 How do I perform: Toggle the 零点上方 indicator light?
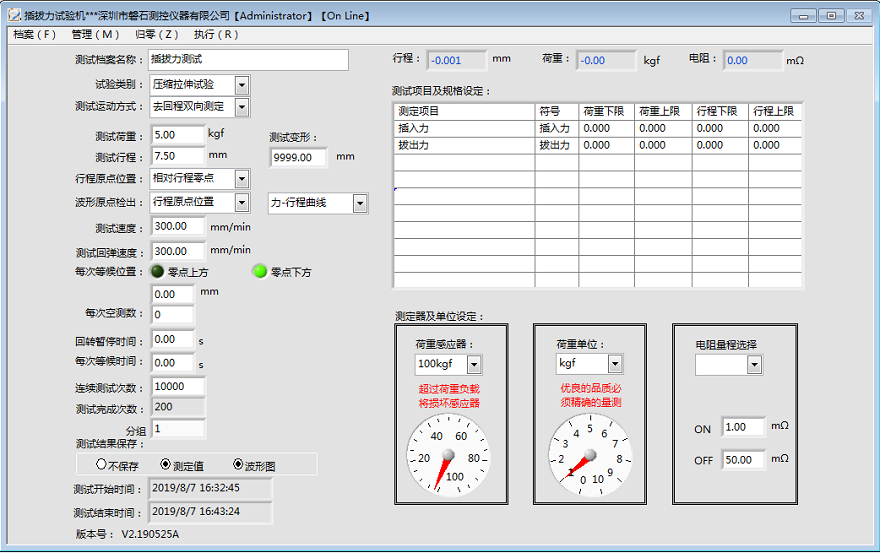pyautogui.click(x=157, y=271)
